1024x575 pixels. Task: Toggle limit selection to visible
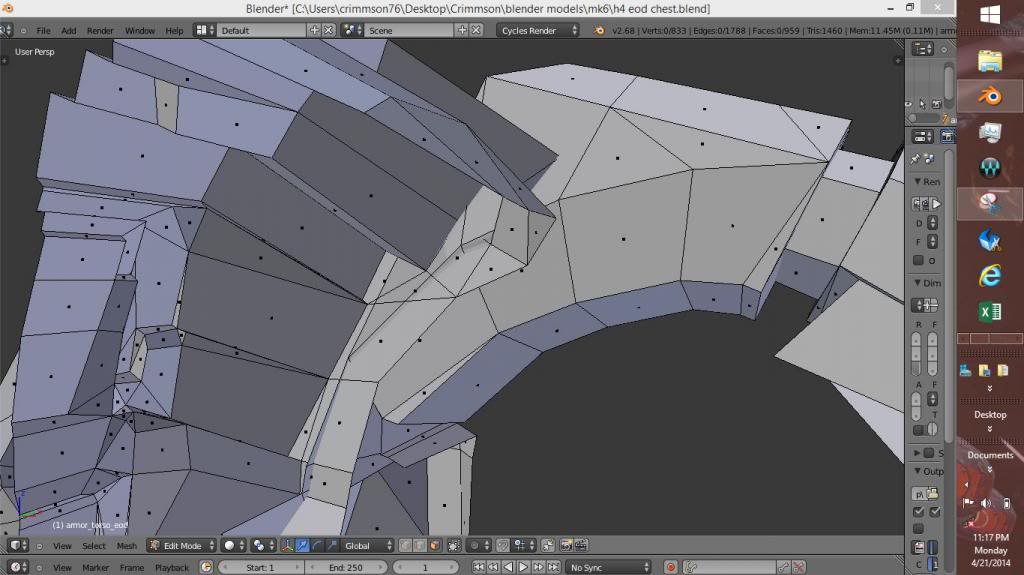pos(454,546)
